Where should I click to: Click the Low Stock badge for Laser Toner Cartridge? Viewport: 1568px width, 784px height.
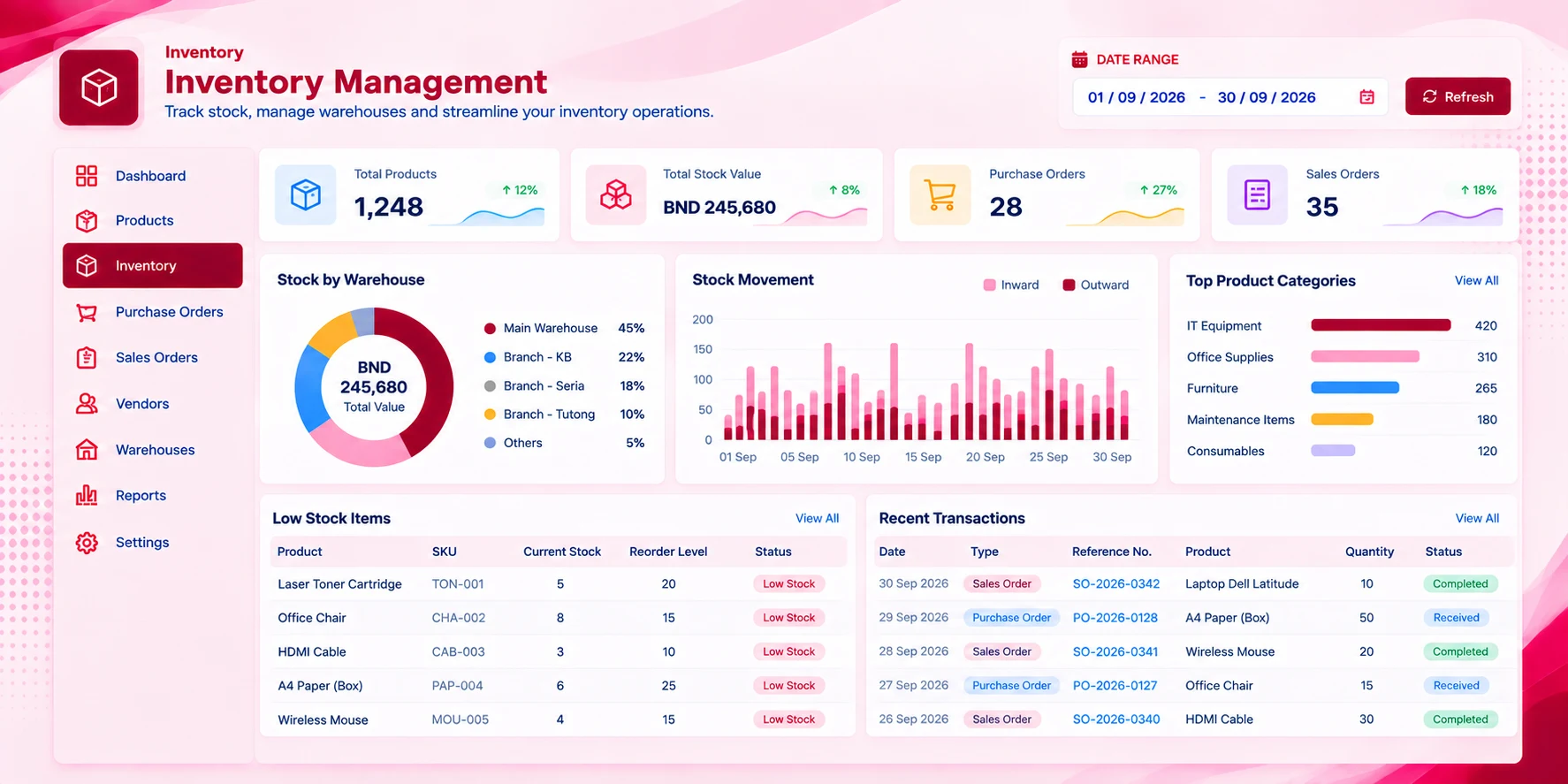coord(788,584)
